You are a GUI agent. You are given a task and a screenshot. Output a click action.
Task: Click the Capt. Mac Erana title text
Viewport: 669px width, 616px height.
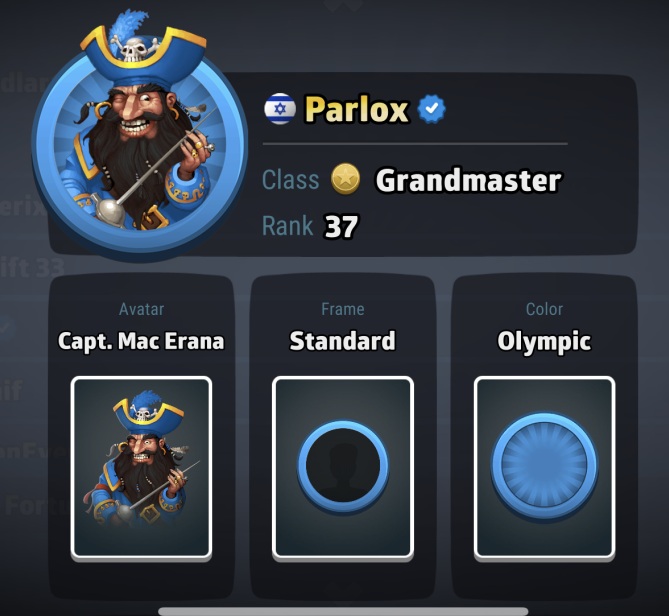[141, 341]
